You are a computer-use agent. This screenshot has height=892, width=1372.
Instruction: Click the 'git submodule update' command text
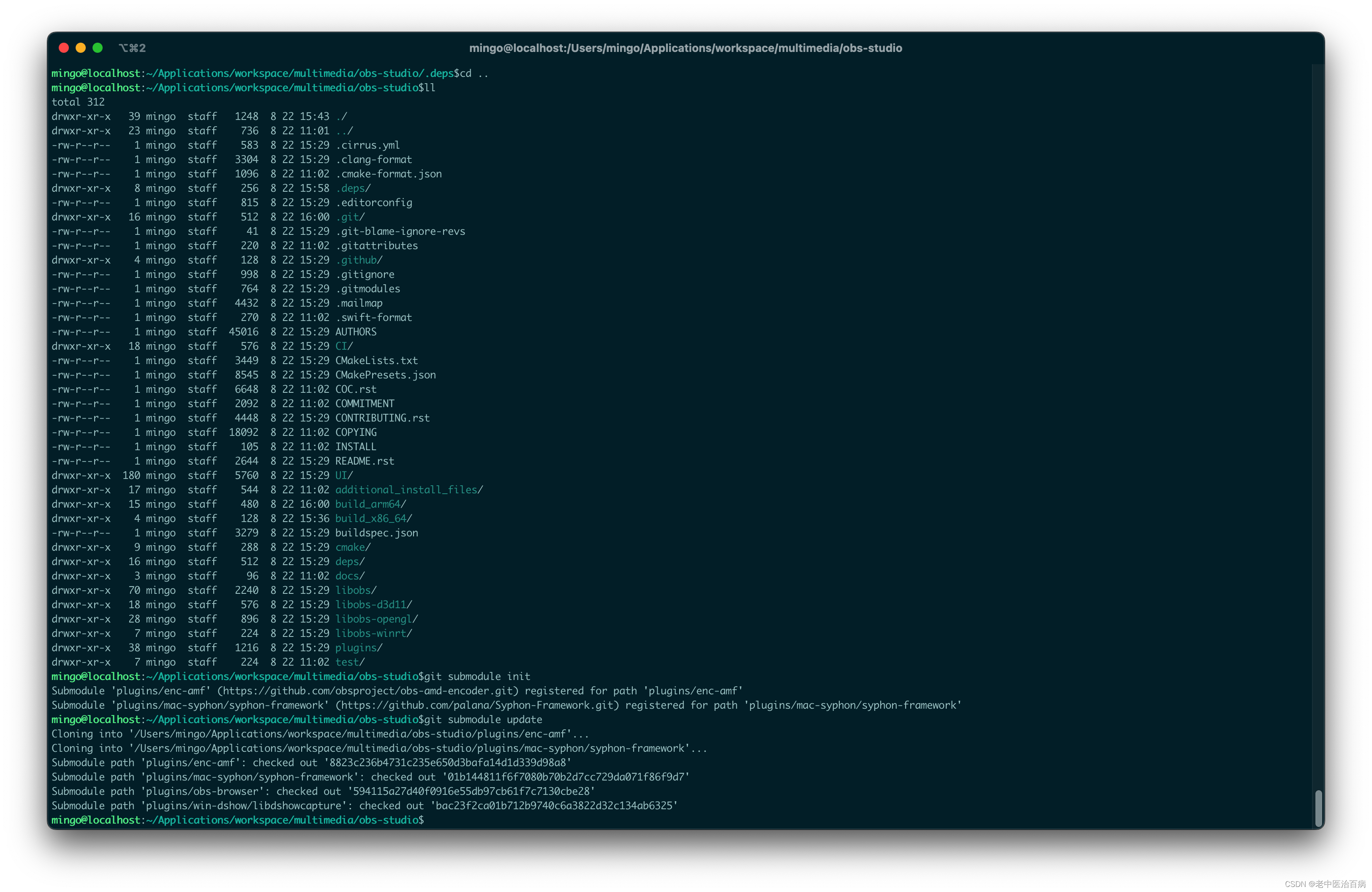click(483, 720)
